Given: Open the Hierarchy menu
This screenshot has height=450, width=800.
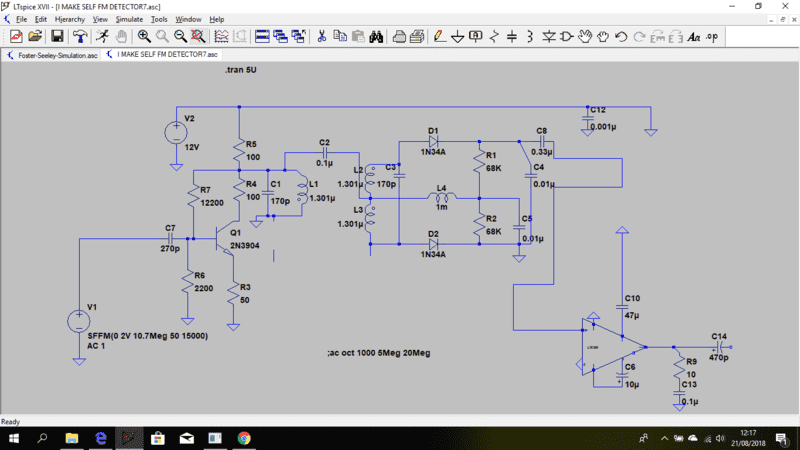Looking at the screenshot, I should (69, 19).
